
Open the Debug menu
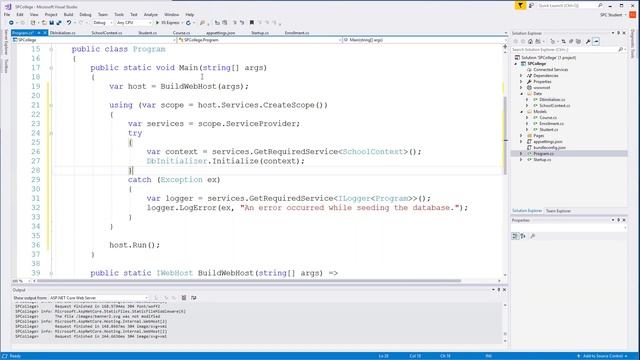(x=85, y=15)
